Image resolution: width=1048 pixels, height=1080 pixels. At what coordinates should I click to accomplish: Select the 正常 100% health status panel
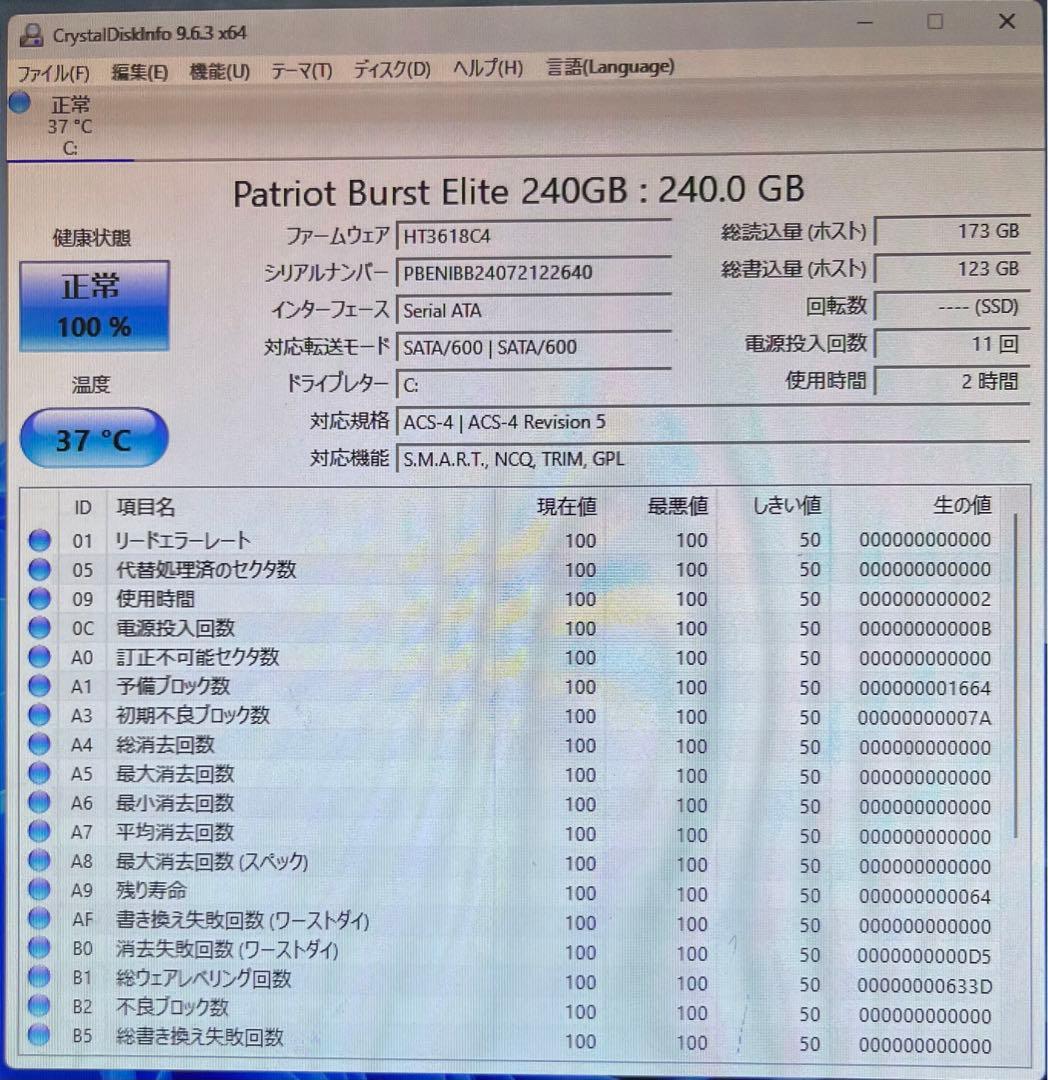[94, 303]
